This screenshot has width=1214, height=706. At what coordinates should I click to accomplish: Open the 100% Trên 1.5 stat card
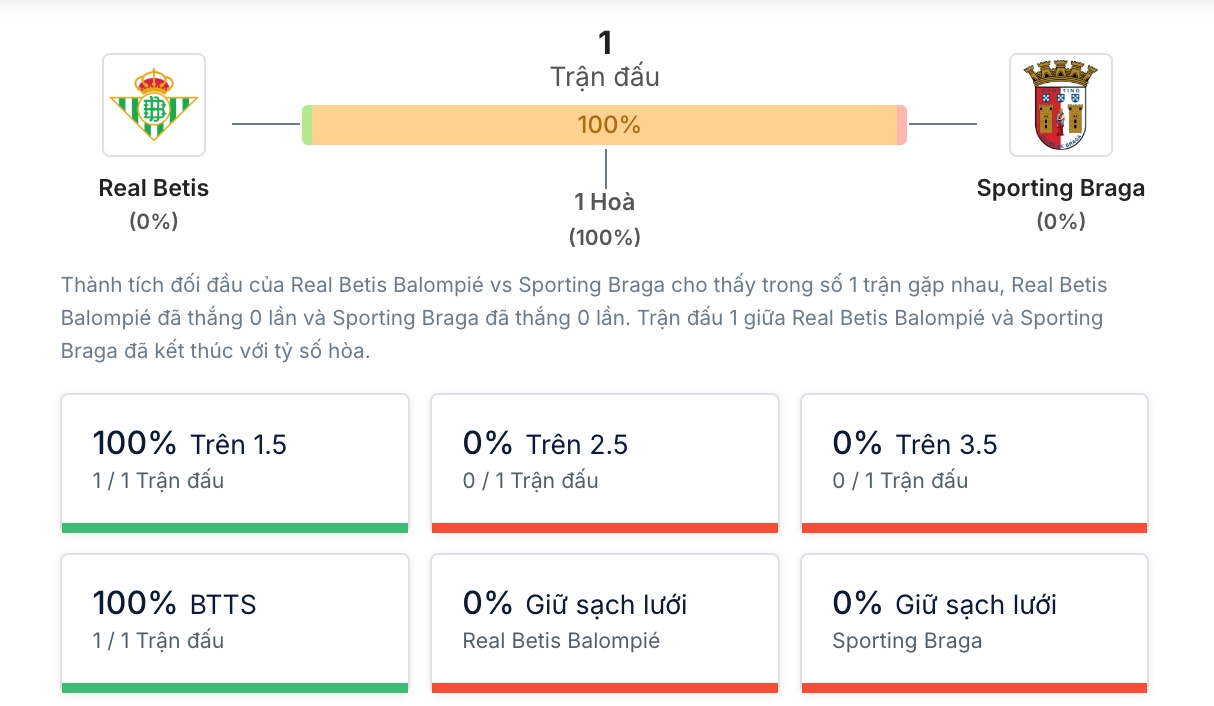click(234, 462)
